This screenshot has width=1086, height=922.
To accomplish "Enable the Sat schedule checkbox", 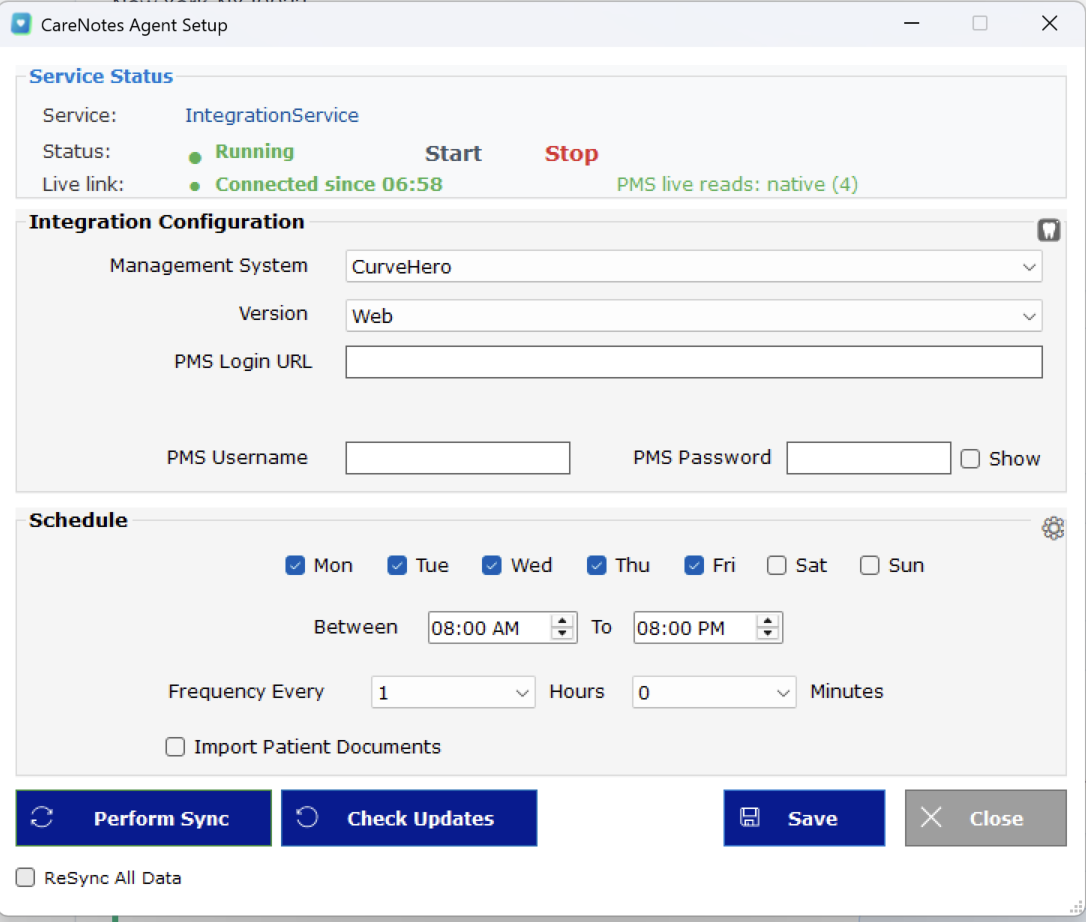I will click(776, 565).
